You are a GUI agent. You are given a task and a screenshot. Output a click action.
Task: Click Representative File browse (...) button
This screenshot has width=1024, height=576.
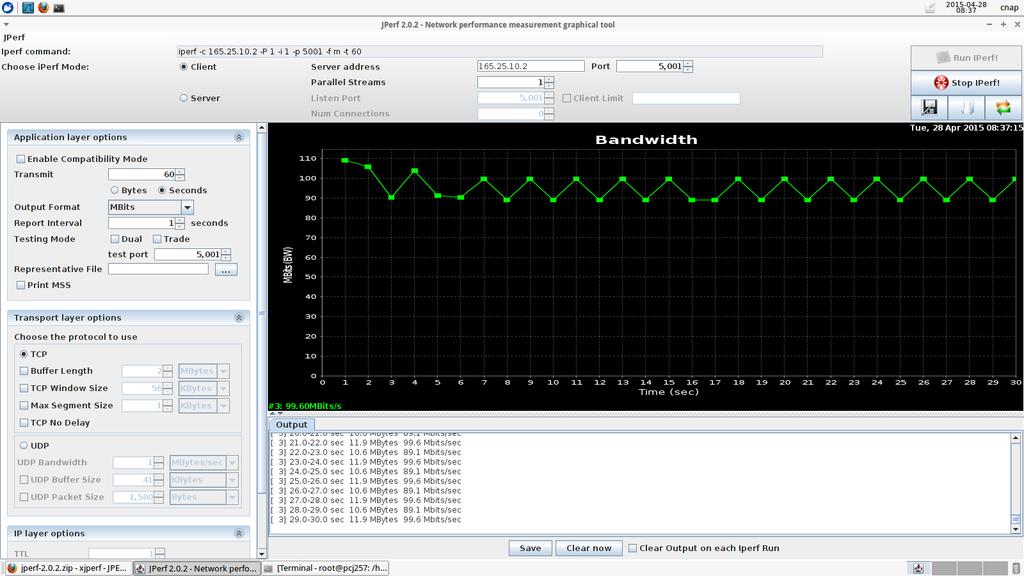(x=225, y=270)
